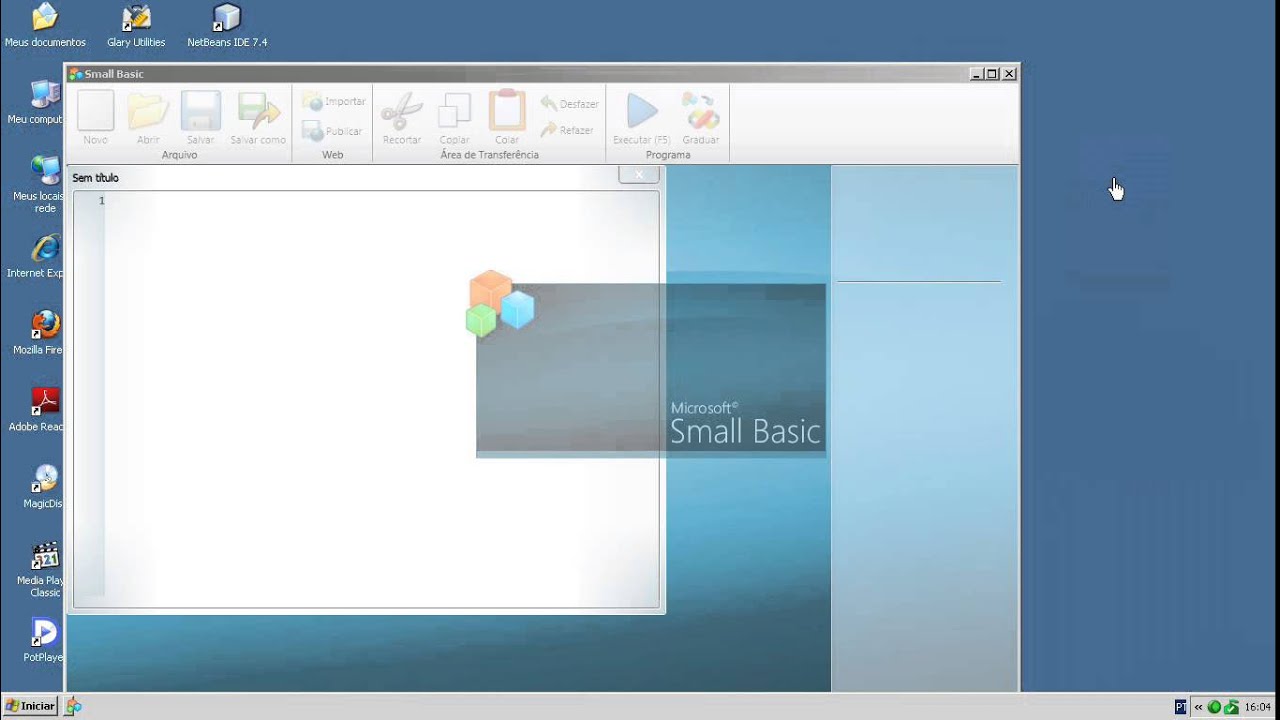This screenshot has width=1280, height=720.
Task: Click the 16:04 clock in the tray
Action: click(1258, 707)
